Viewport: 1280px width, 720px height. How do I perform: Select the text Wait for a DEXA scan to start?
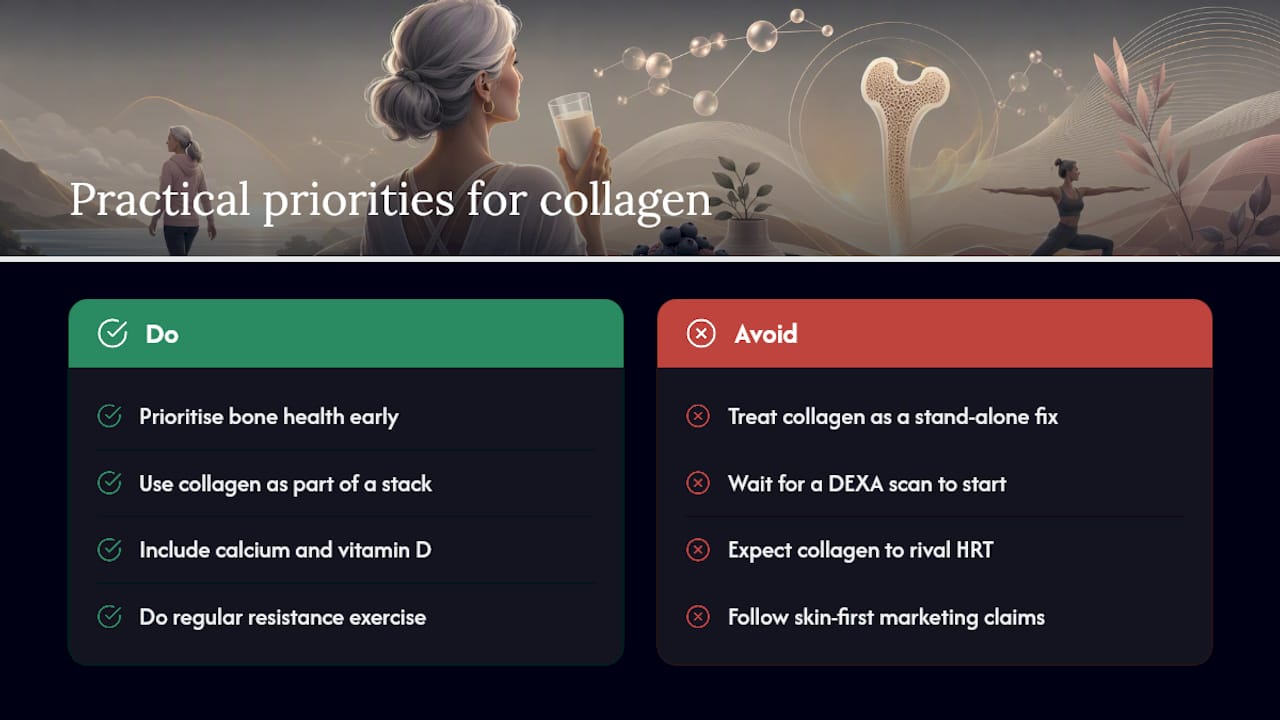tap(867, 484)
